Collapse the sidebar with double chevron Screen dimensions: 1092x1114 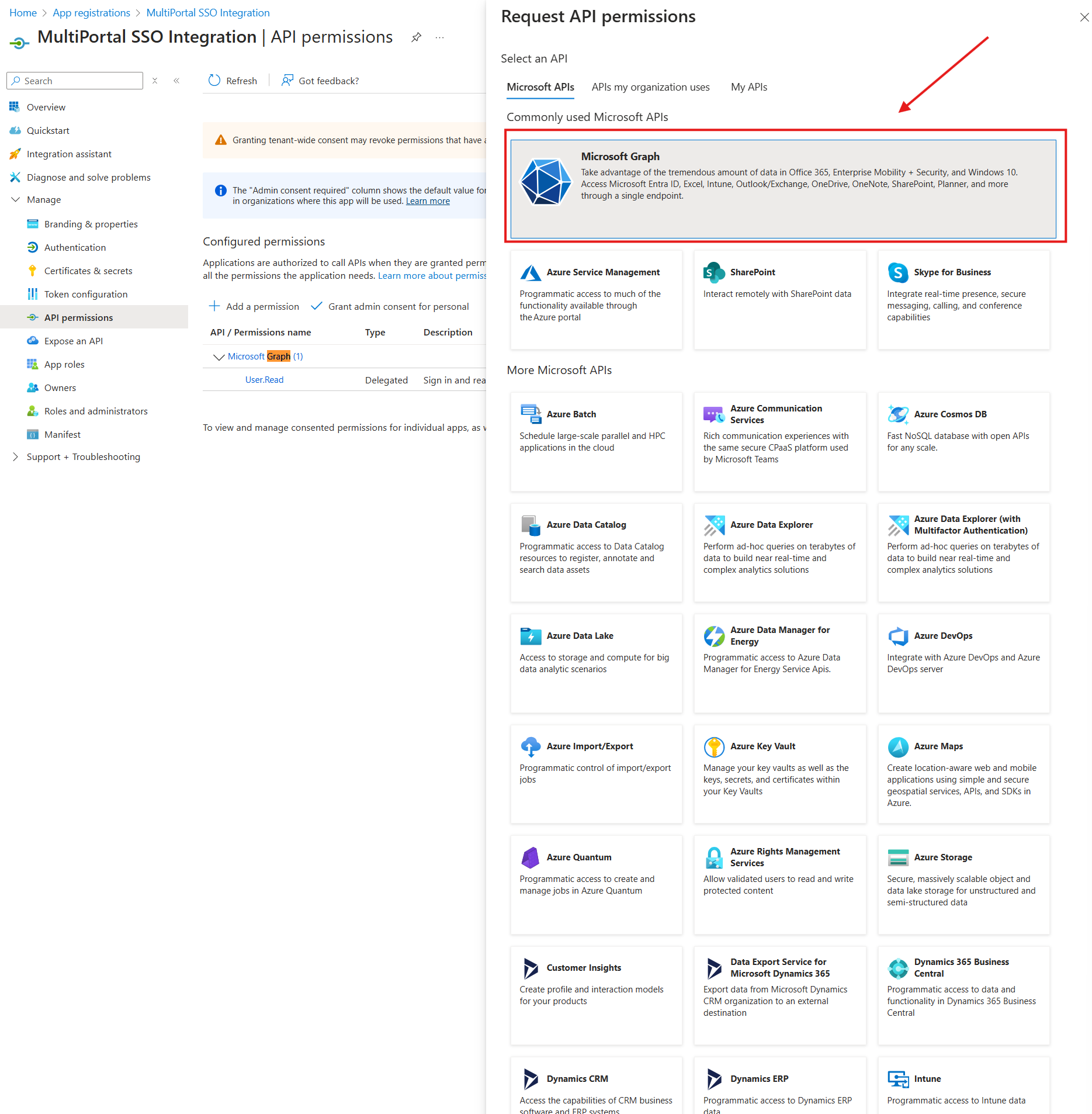pos(176,81)
